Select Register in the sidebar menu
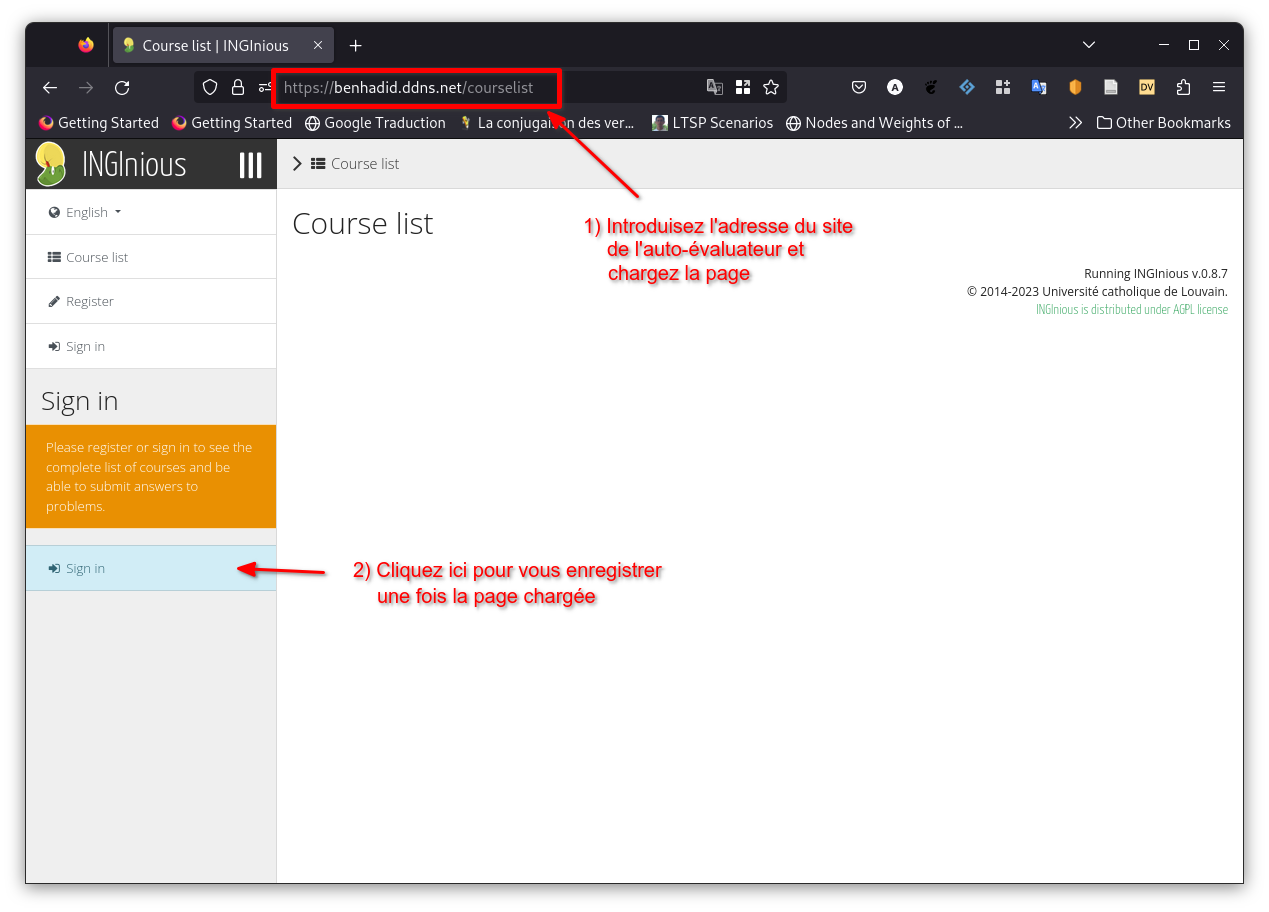The width and height of the screenshot is (1269, 912). [x=151, y=301]
